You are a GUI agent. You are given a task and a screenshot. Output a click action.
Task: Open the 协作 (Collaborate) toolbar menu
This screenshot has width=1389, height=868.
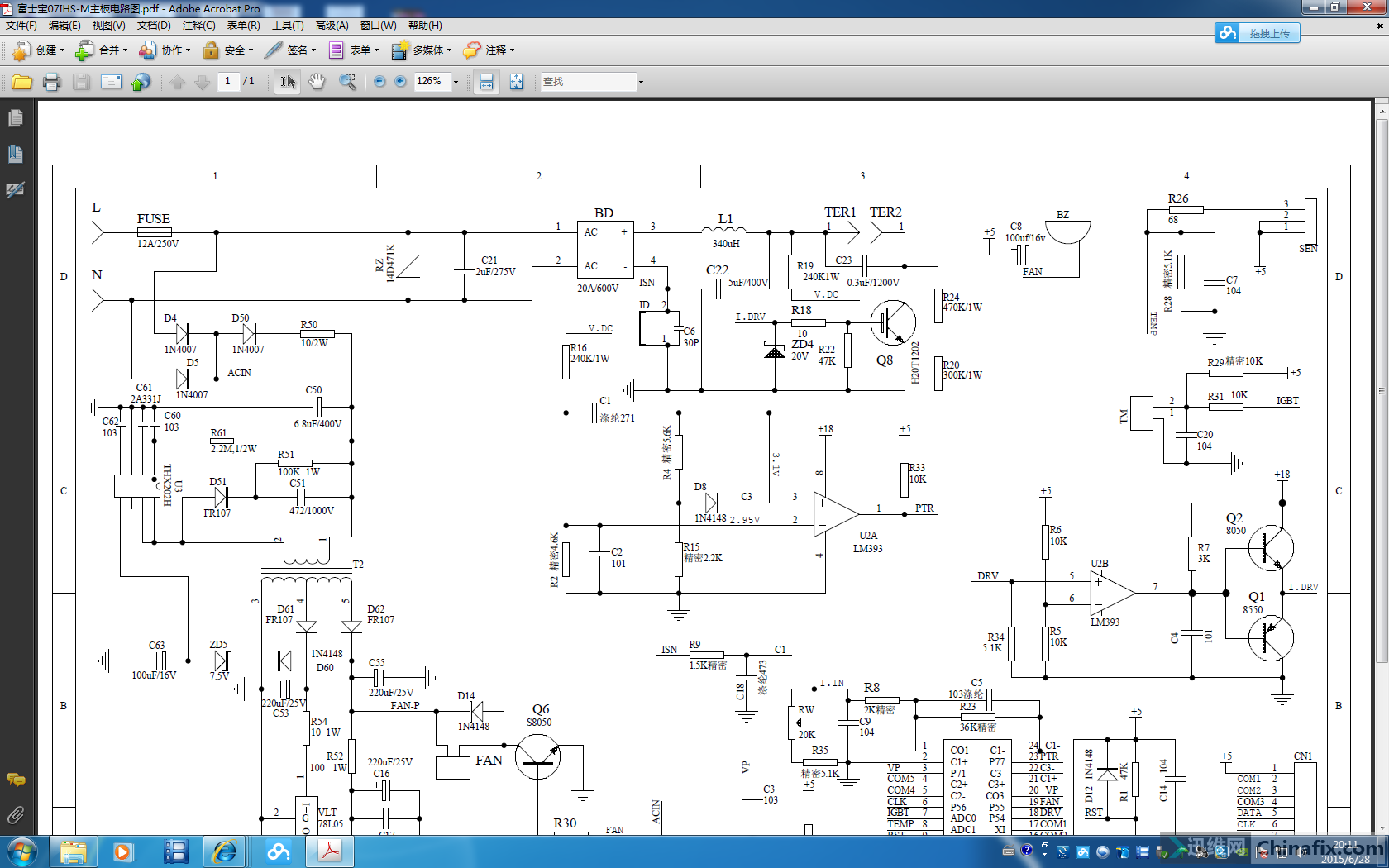coord(164,50)
